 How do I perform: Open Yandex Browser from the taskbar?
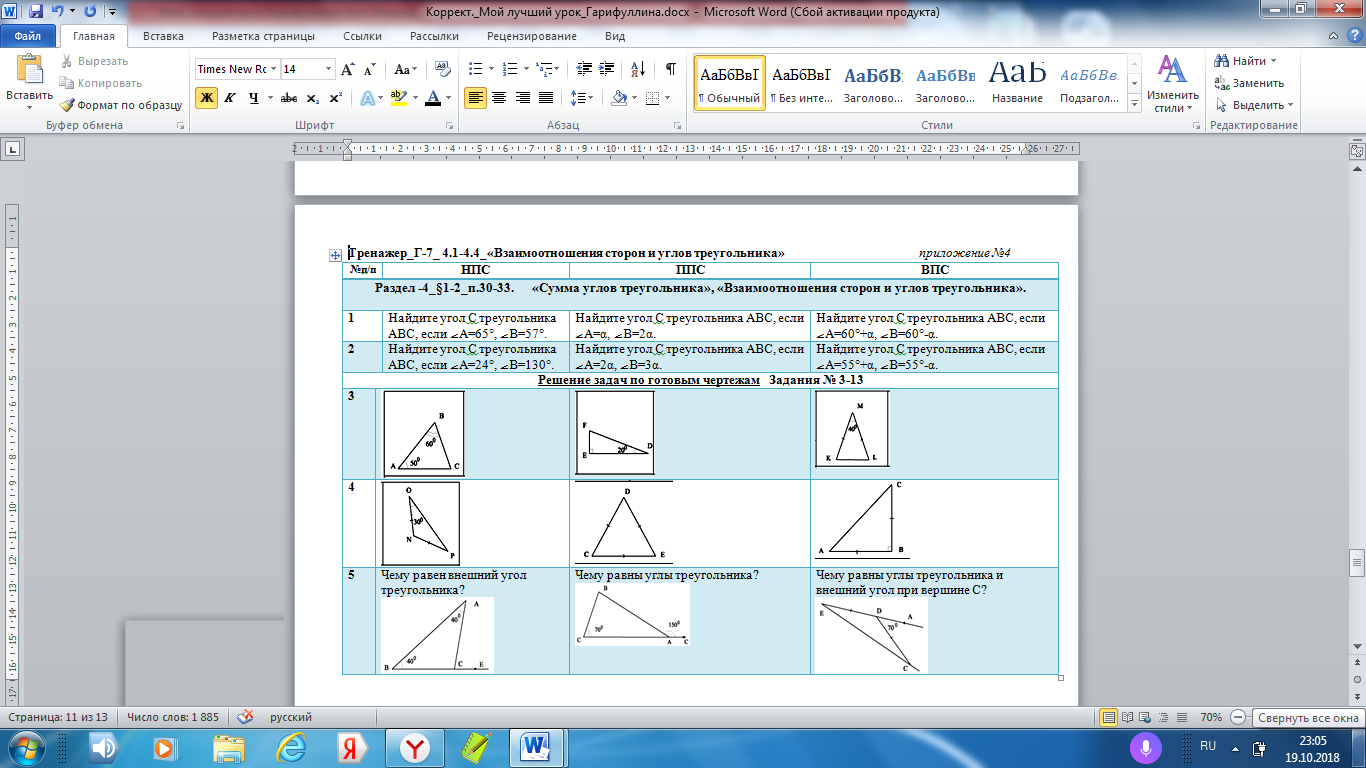click(414, 747)
